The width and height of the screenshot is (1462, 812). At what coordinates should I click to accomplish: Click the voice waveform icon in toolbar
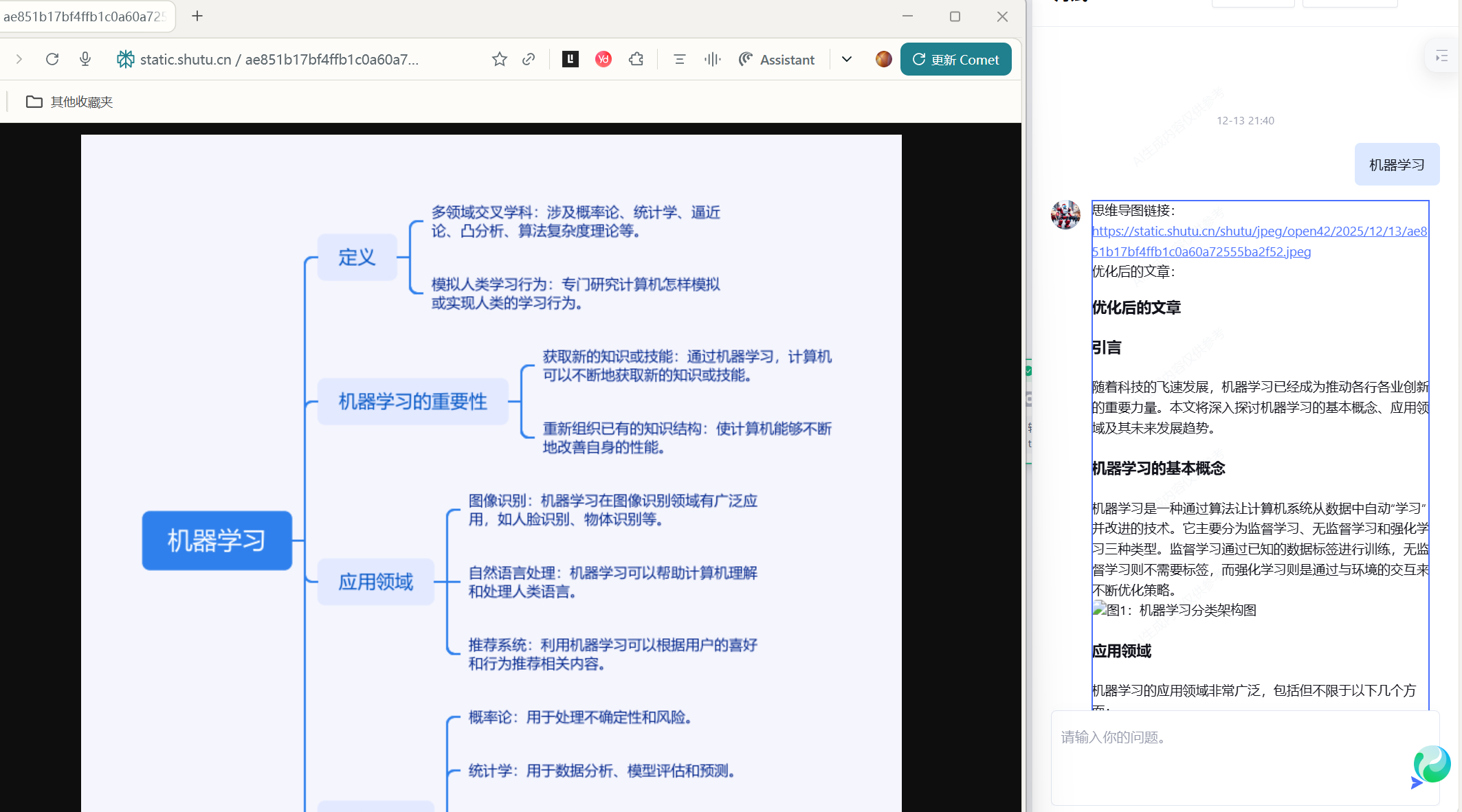[712, 59]
